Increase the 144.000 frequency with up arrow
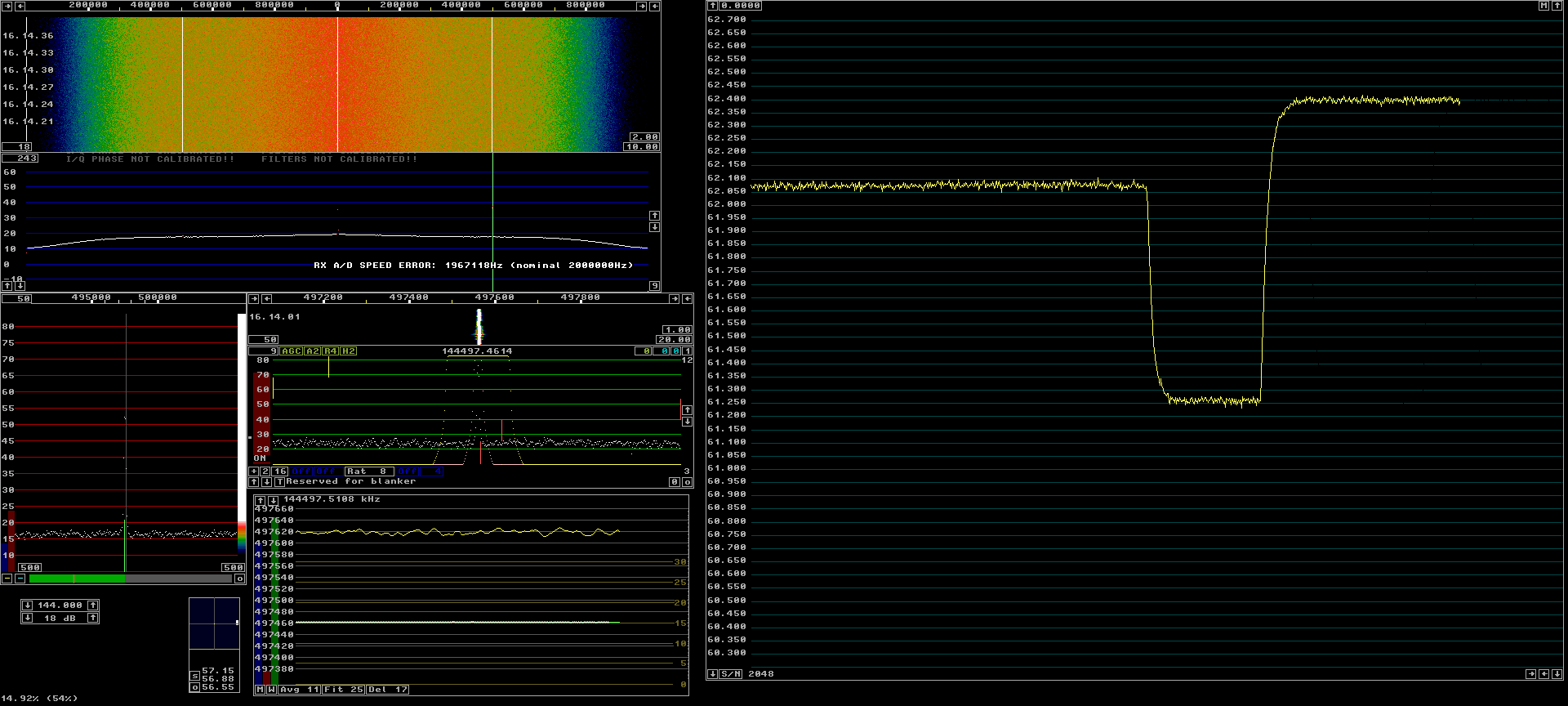This screenshot has width=1568, height=706. point(93,605)
